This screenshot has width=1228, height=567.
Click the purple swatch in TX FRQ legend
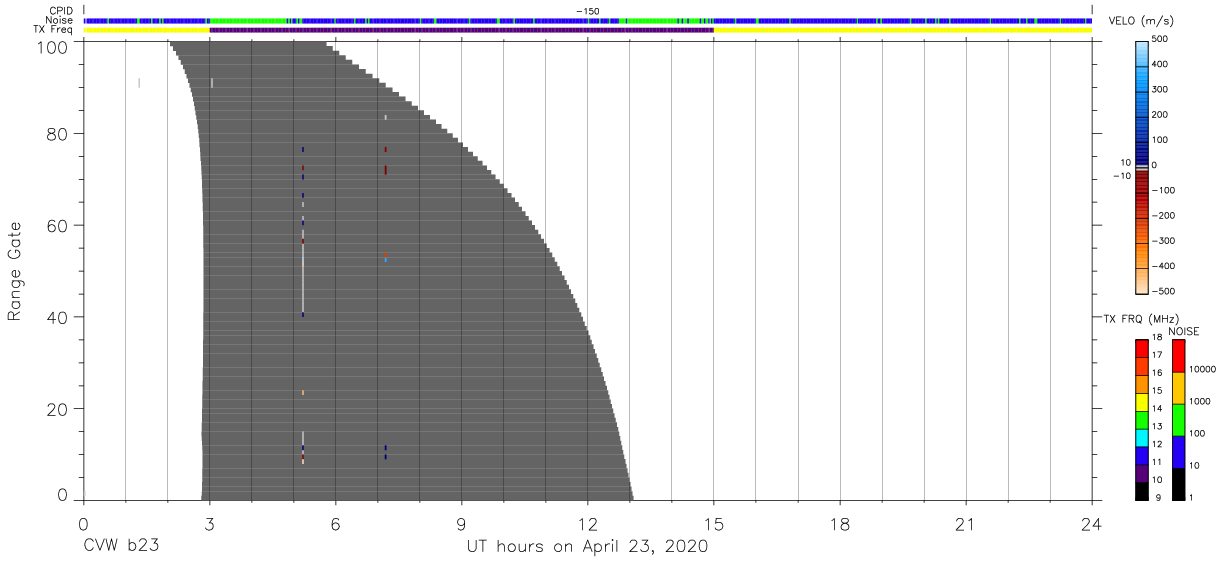(1142, 472)
